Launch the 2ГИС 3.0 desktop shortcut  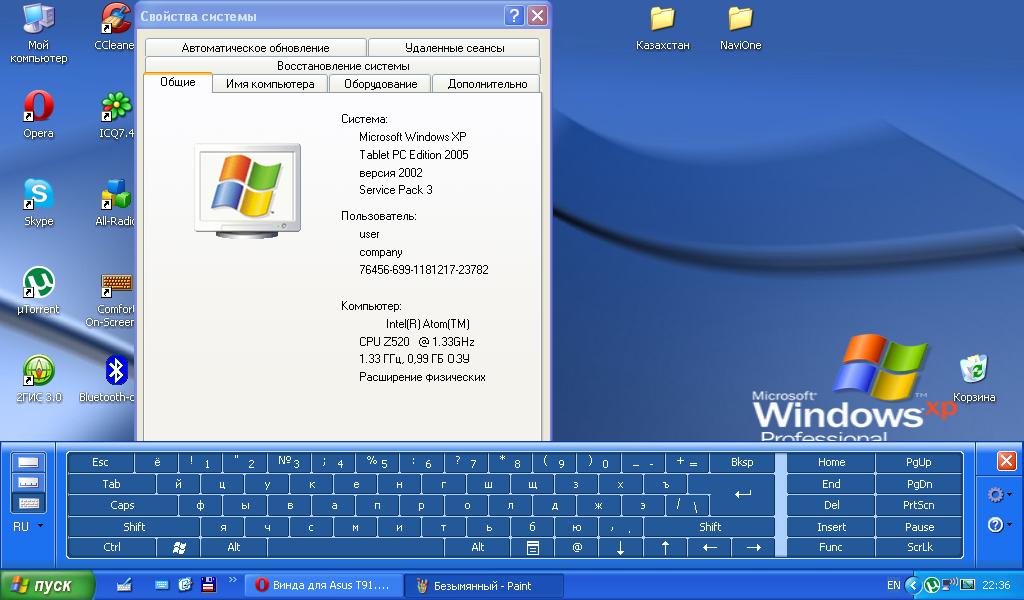tap(39, 379)
